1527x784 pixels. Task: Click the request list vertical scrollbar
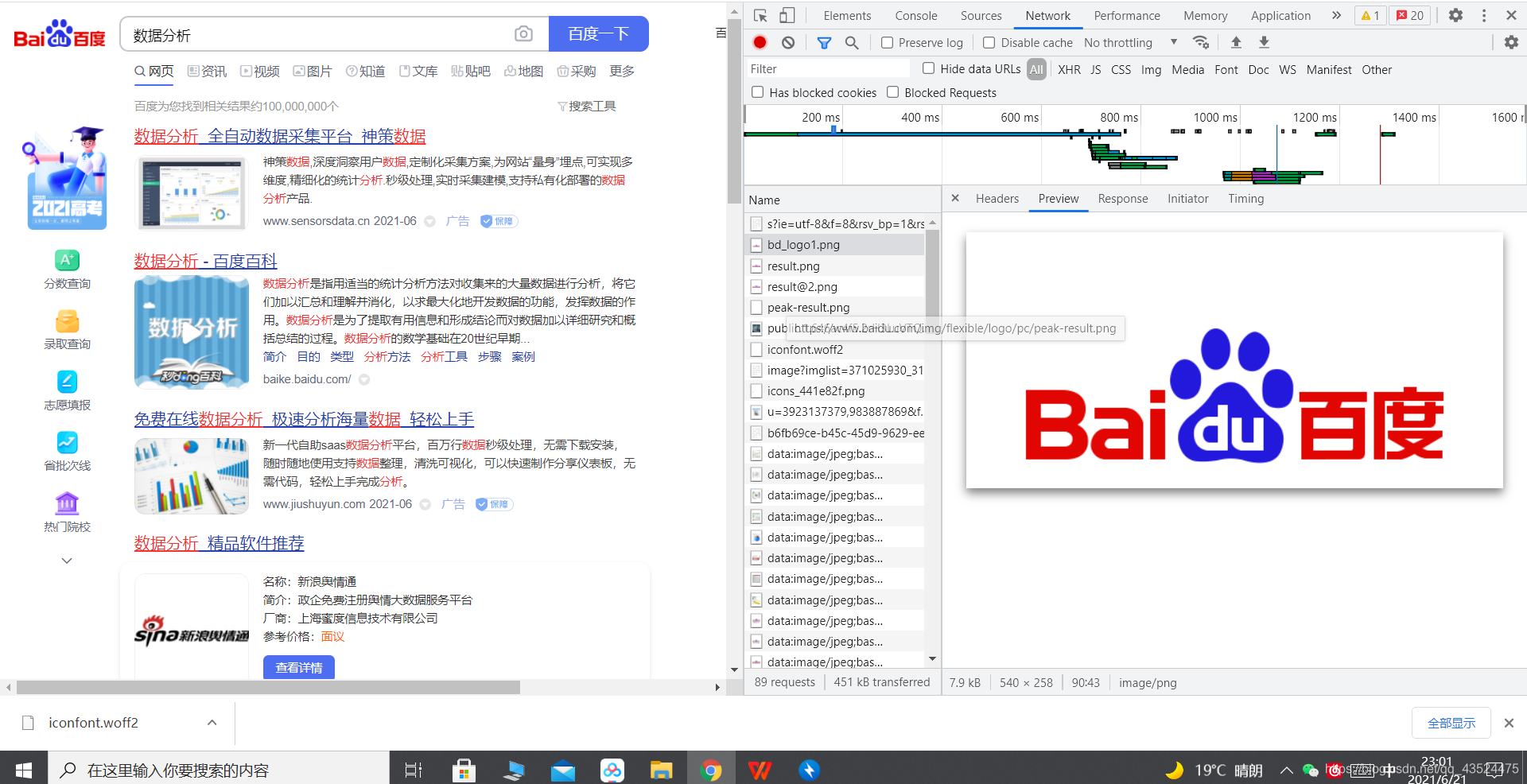(932, 274)
